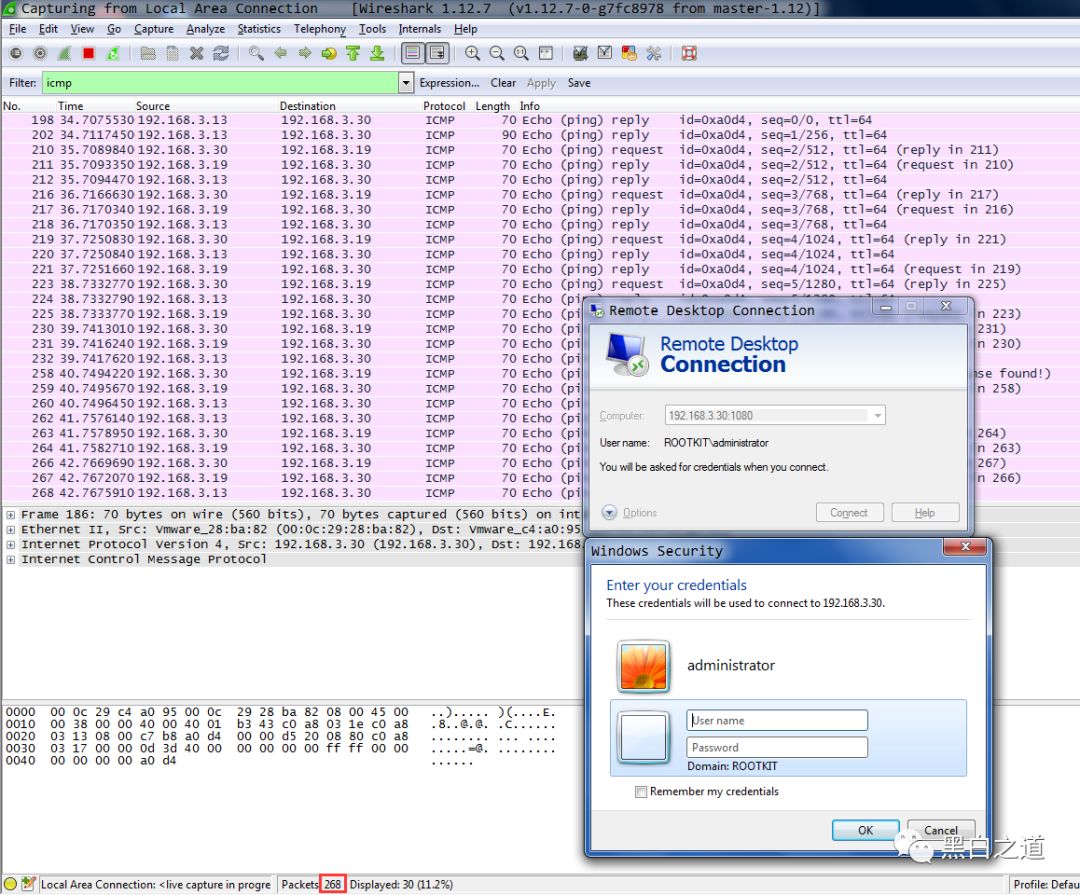Check Remember my credentials
1080x895 pixels.
[641, 792]
